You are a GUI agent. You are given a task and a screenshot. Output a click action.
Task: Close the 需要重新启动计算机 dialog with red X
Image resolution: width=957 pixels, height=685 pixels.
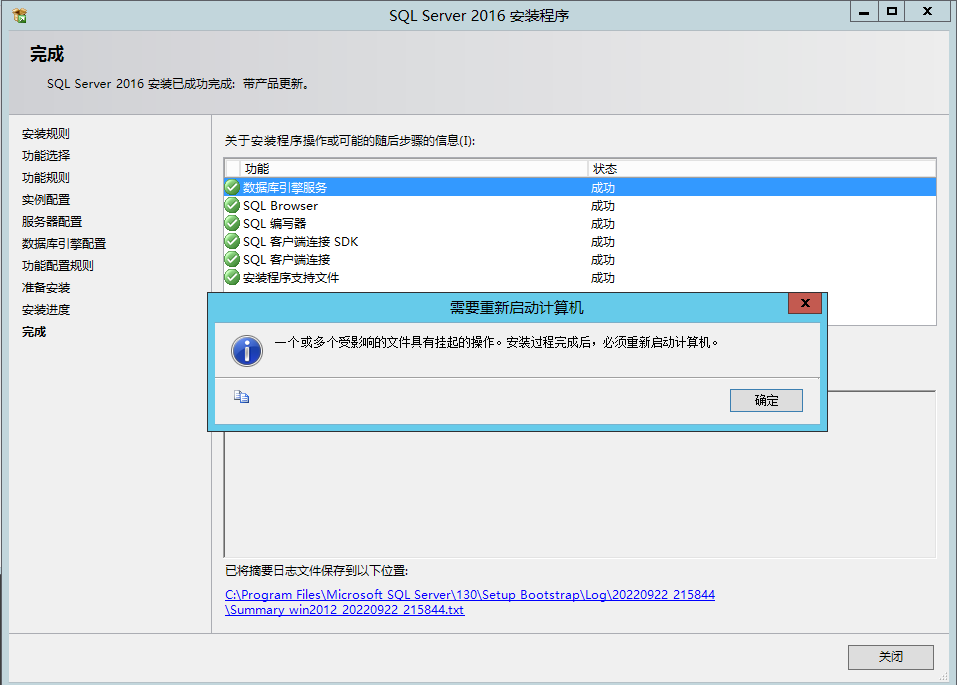point(804,303)
